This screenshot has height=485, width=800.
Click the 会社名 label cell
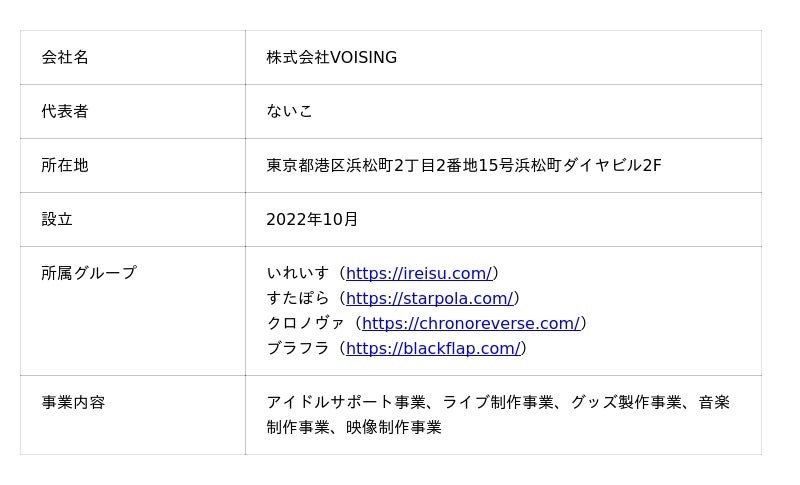133,58
